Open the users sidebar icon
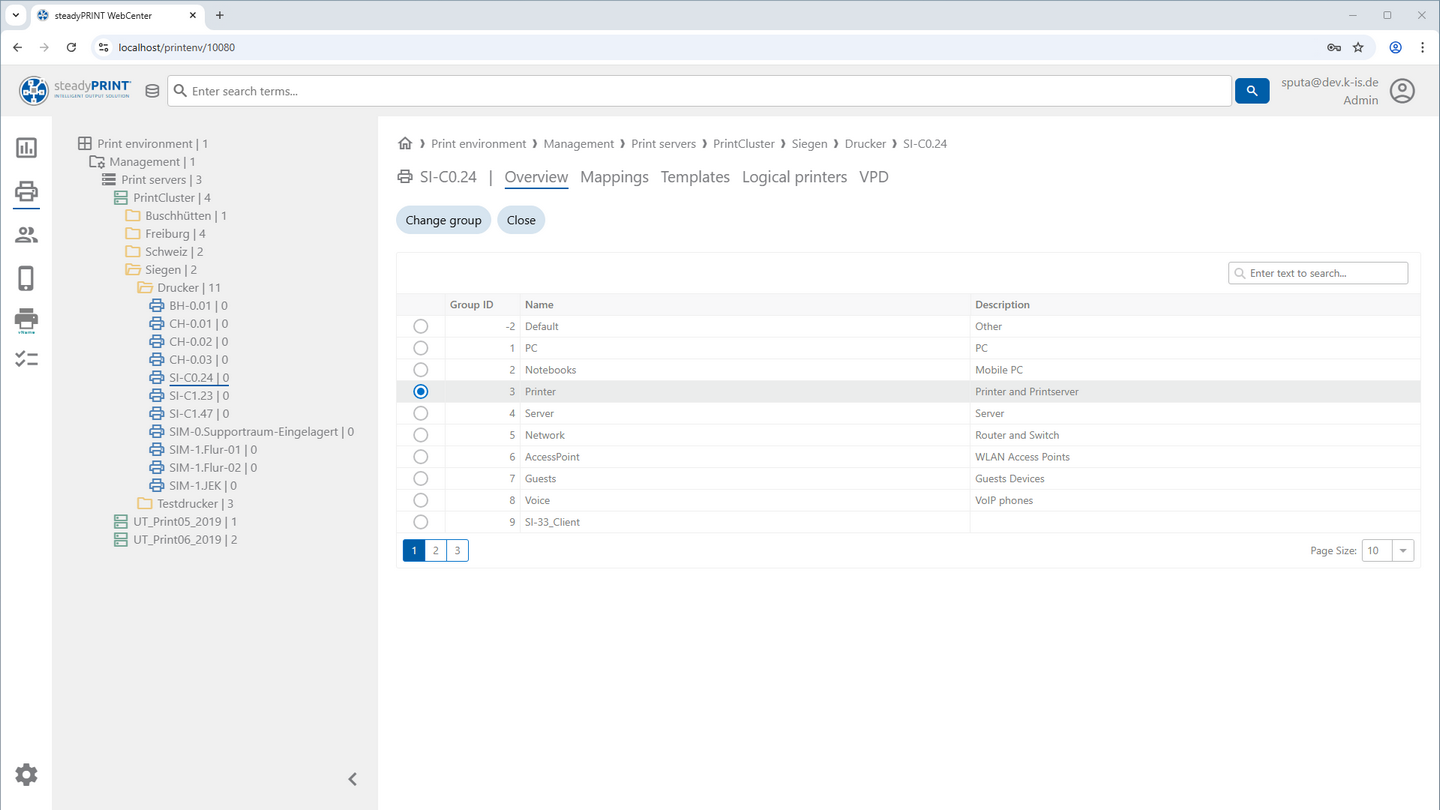The image size is (1440, 810). (x=26, y=235)
